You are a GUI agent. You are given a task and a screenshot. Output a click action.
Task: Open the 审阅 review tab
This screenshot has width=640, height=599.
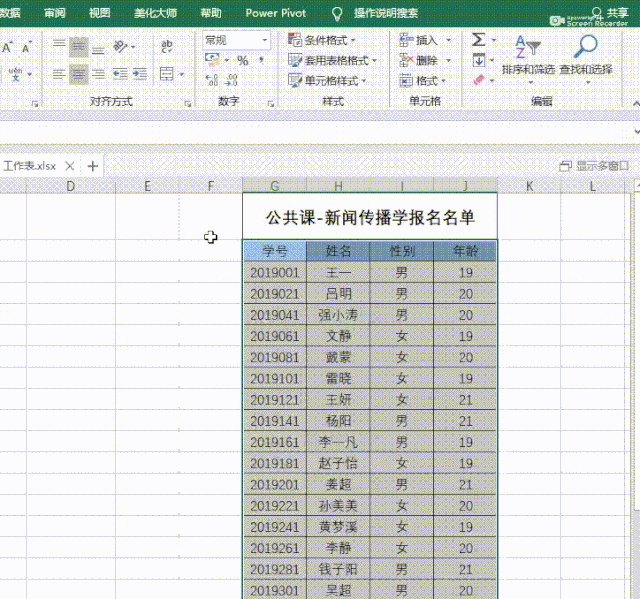click(55, 13)
